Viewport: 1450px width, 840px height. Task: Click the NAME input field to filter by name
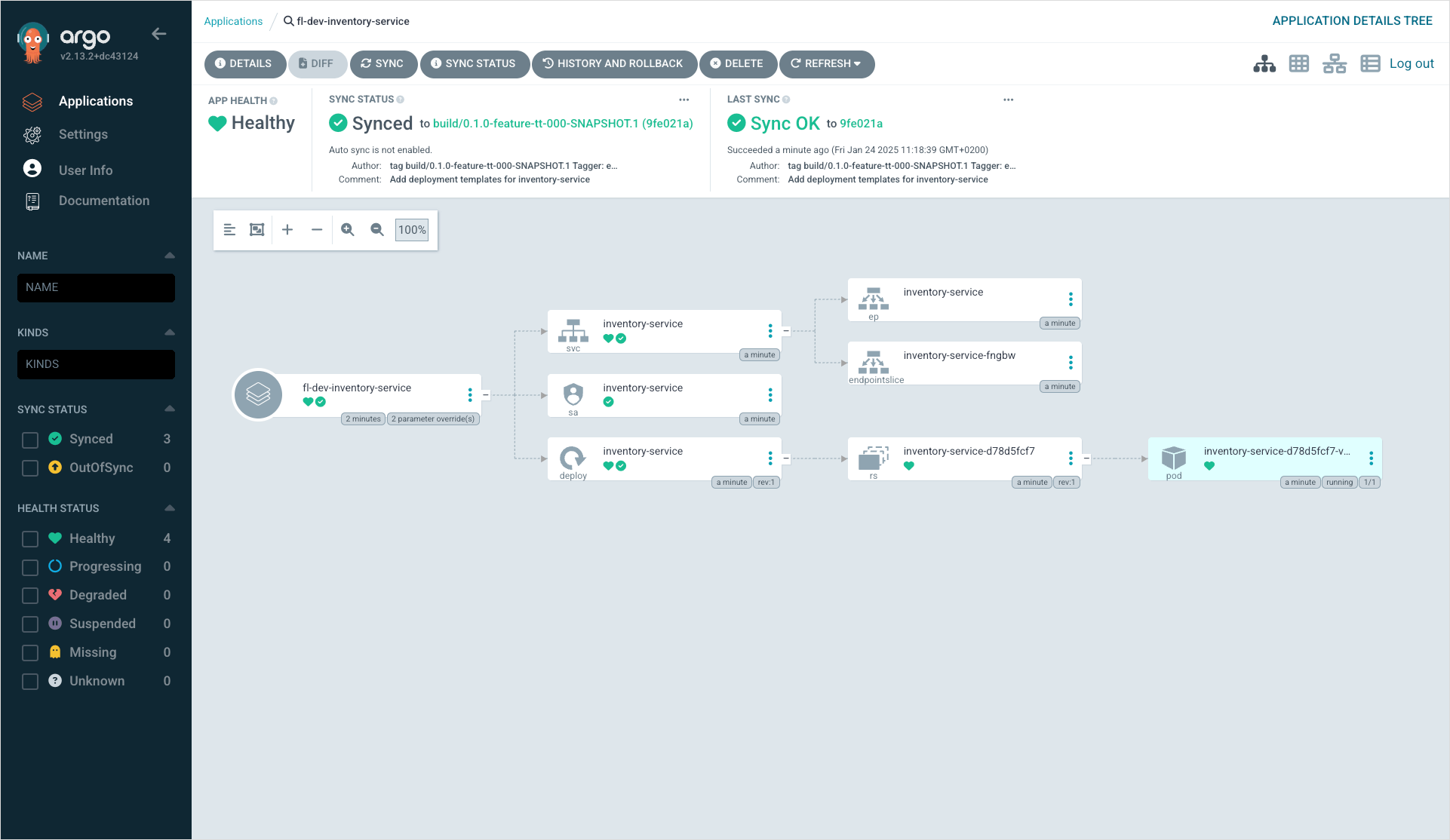pos(97,287)
